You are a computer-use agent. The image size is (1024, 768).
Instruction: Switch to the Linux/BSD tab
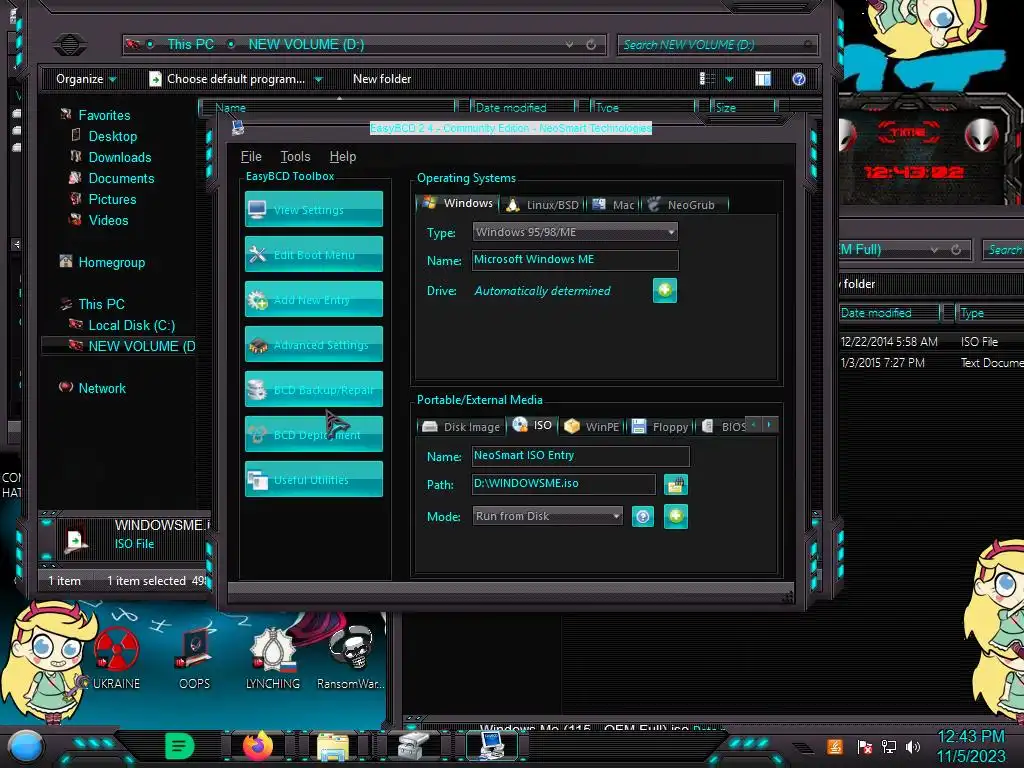click(543, 205)
